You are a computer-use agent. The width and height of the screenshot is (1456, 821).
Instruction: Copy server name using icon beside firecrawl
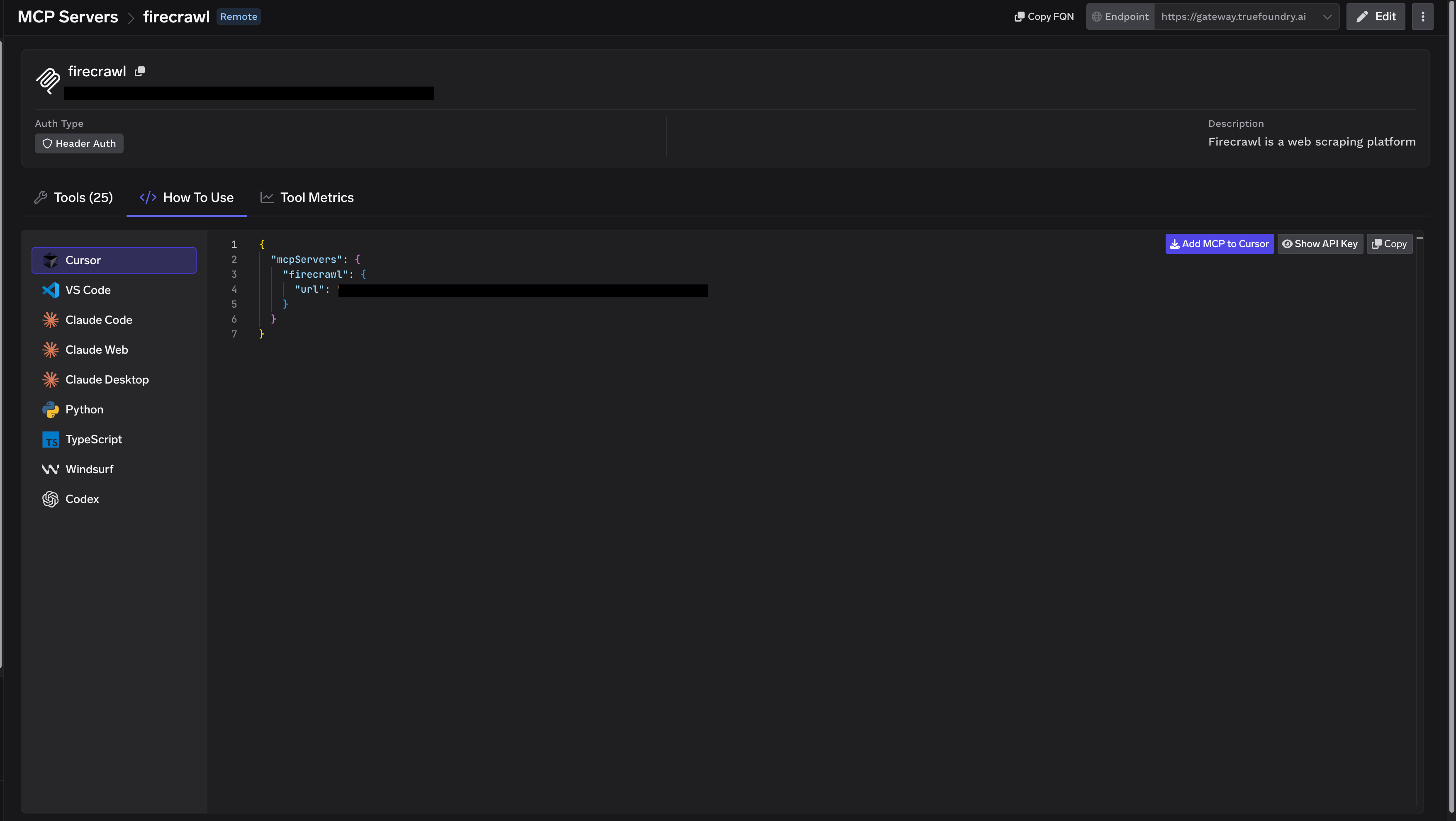(140, 71)
